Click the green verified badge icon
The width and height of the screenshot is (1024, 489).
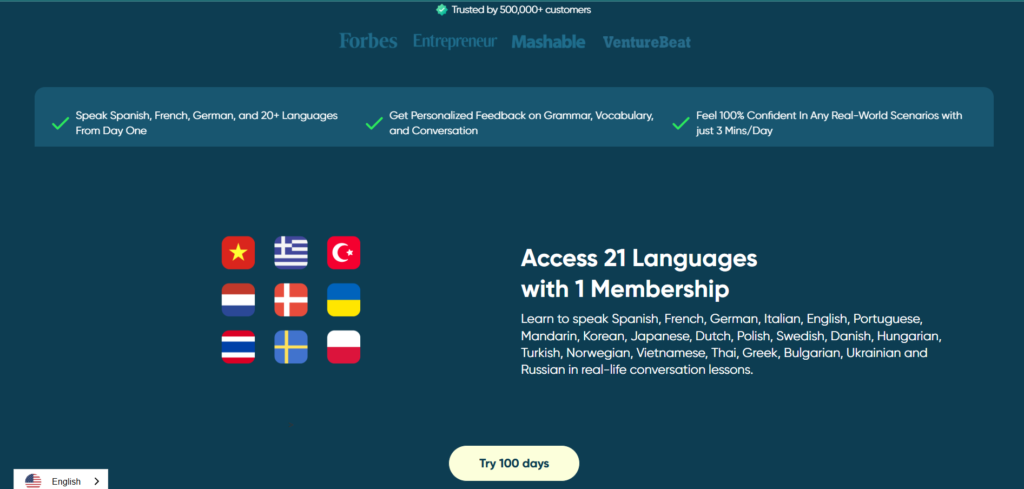[442, 10]
